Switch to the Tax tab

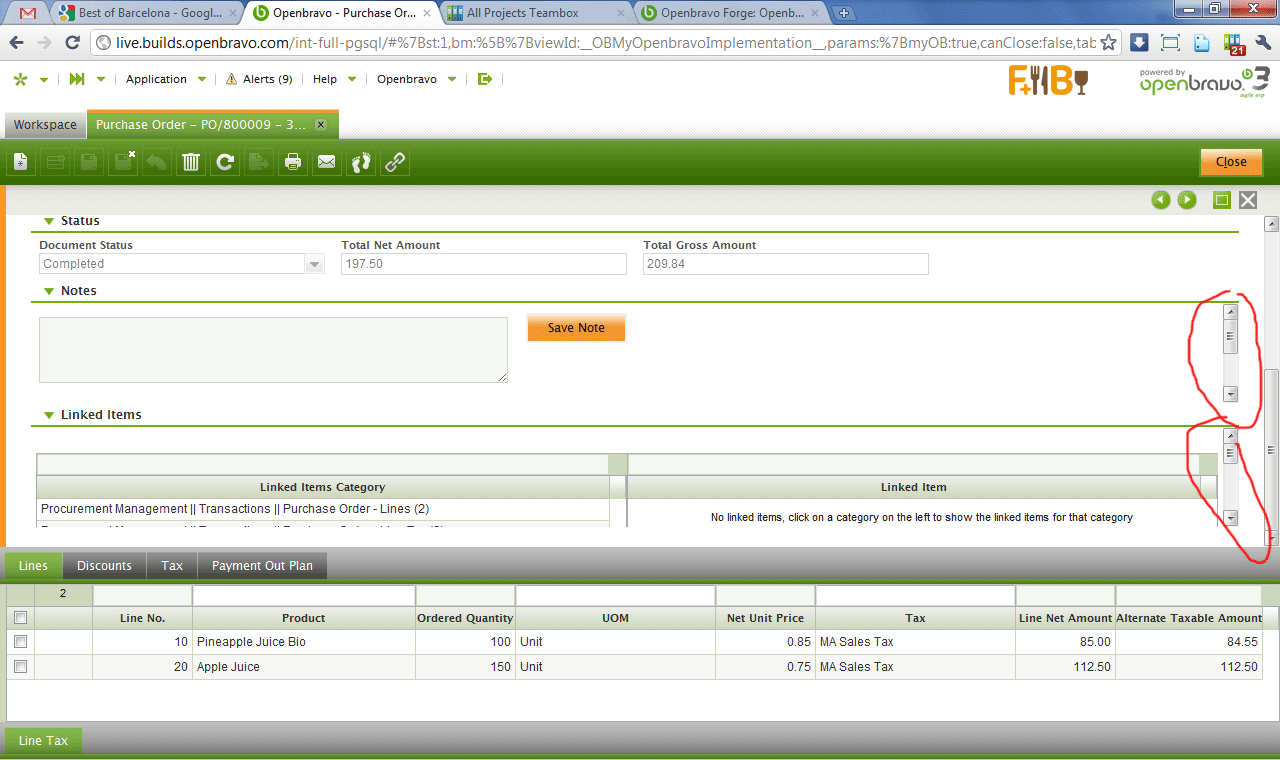click(172, 566)
